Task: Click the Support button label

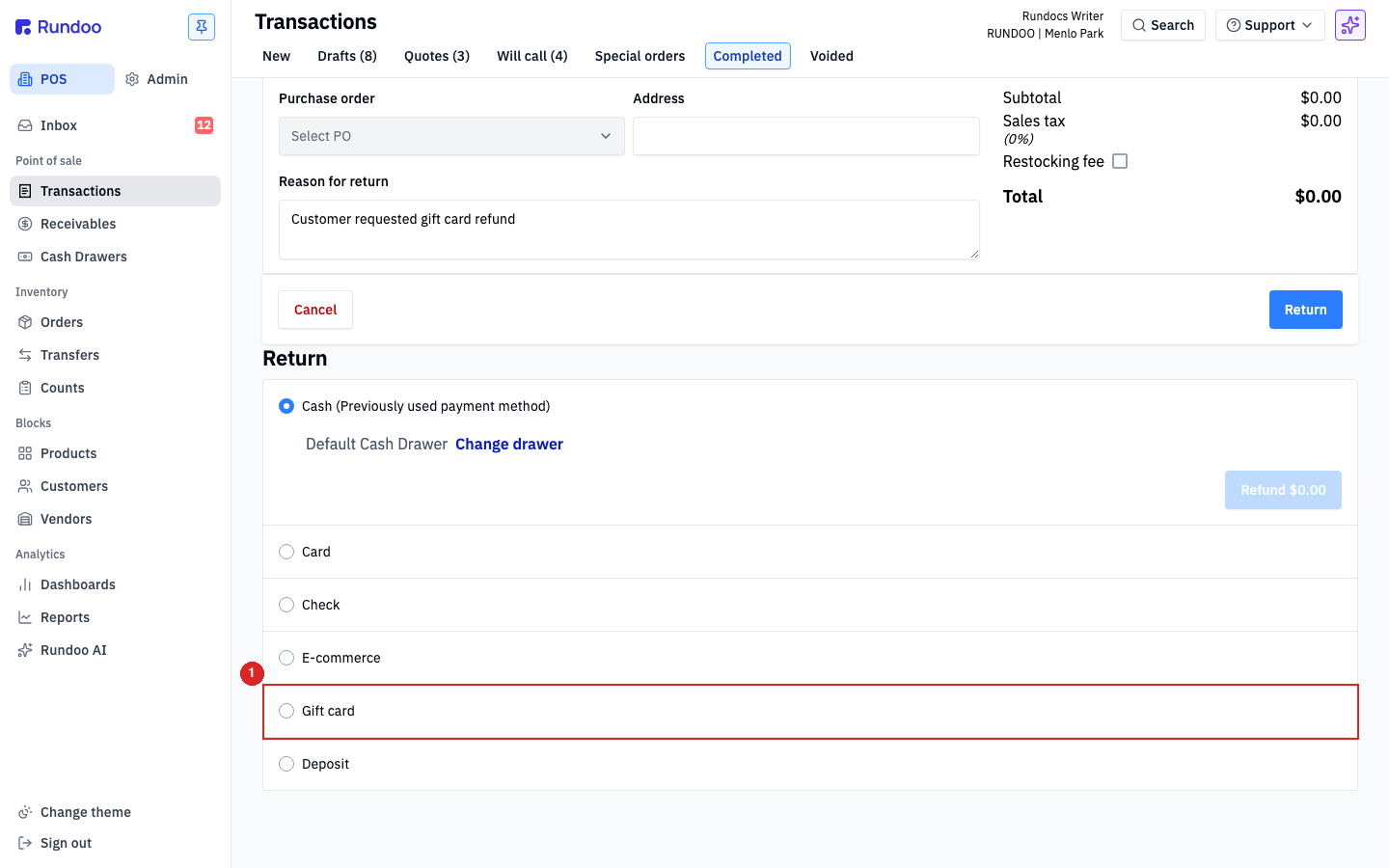Action: [1269, 25]
